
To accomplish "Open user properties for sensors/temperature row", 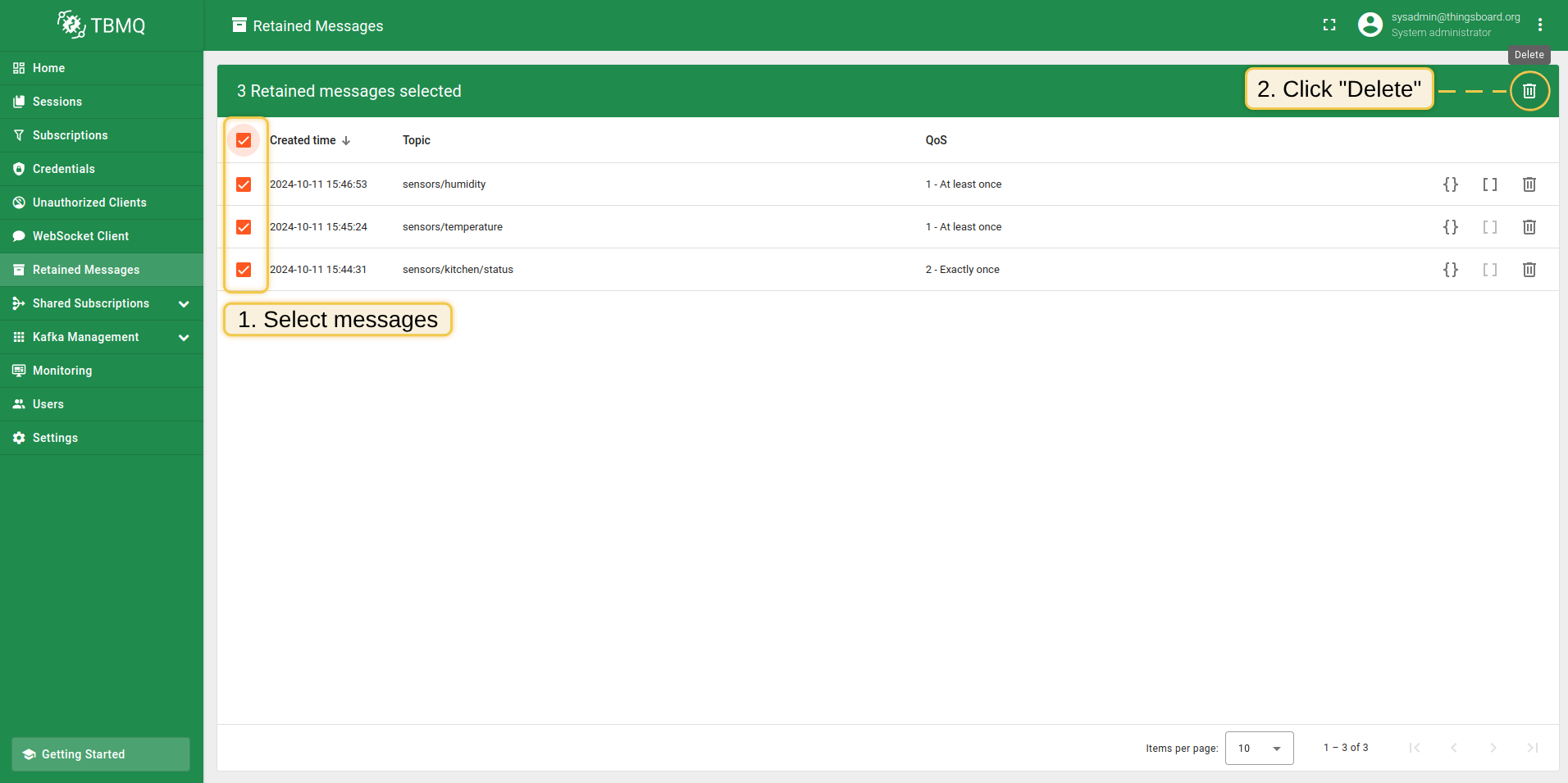I will pos(1489,227).
